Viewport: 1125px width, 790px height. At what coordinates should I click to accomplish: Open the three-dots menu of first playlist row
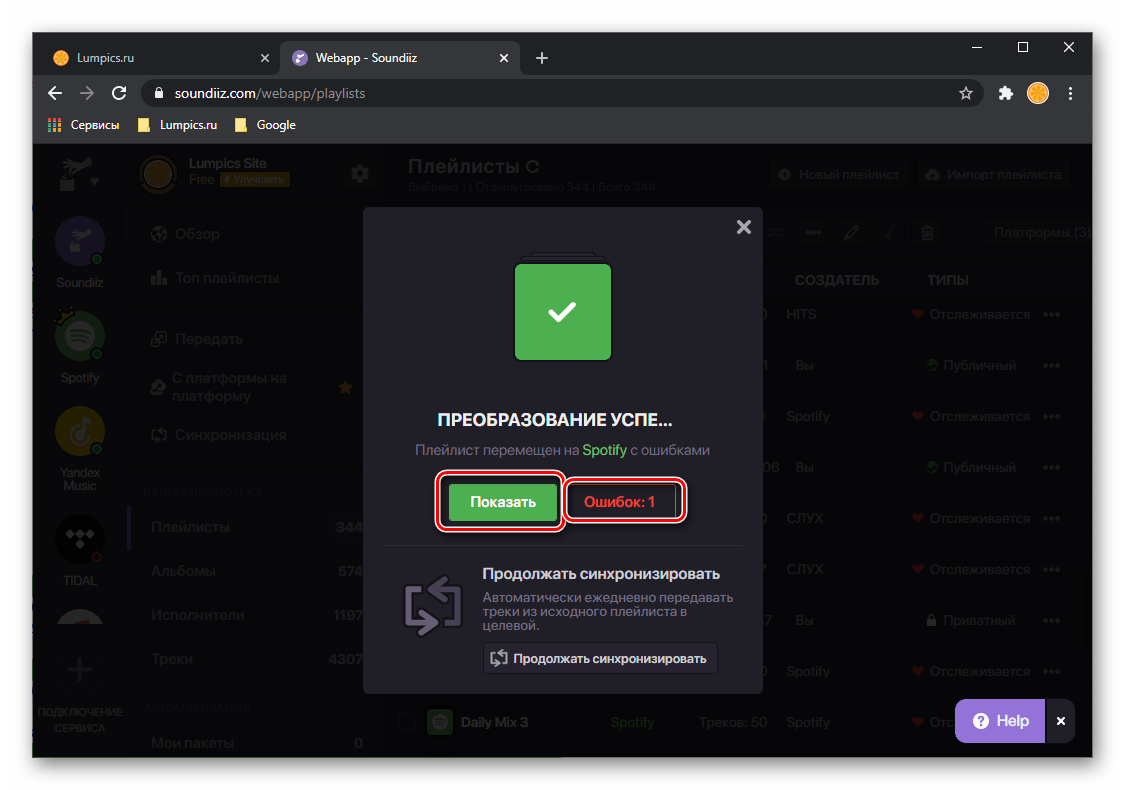[x=1051, y=314]
